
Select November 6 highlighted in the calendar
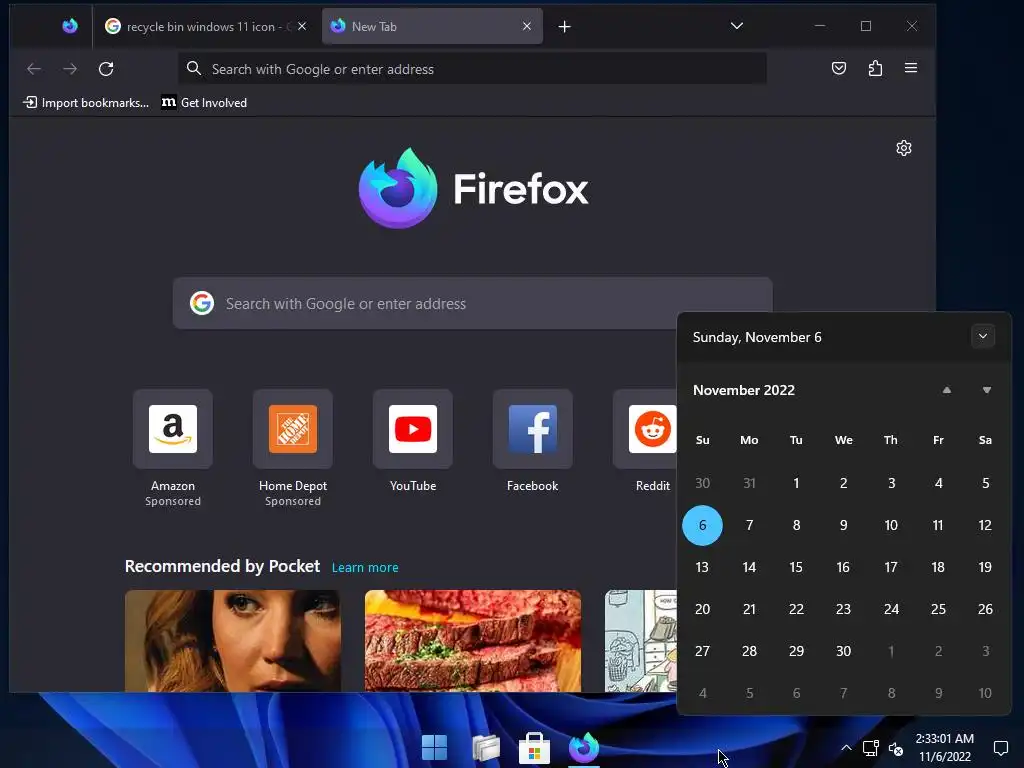[702, 525]
